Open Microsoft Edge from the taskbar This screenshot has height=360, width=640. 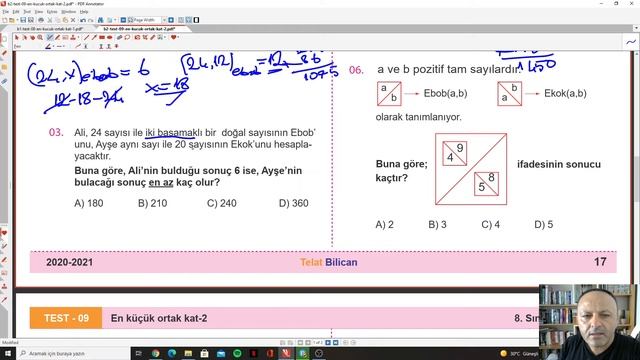pyautogui.click(x=172, y=353)
